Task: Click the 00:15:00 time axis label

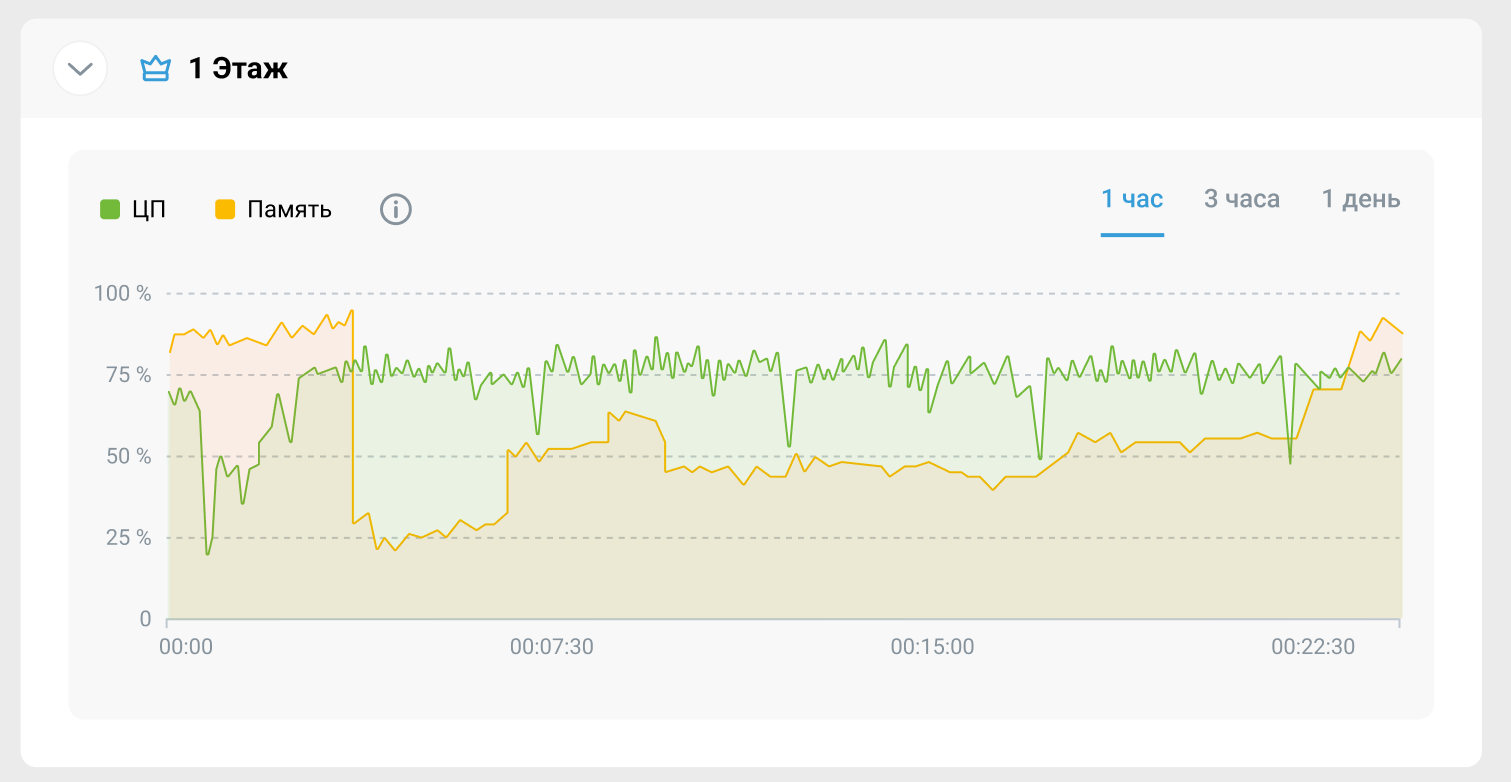Action: pos(932,647)
